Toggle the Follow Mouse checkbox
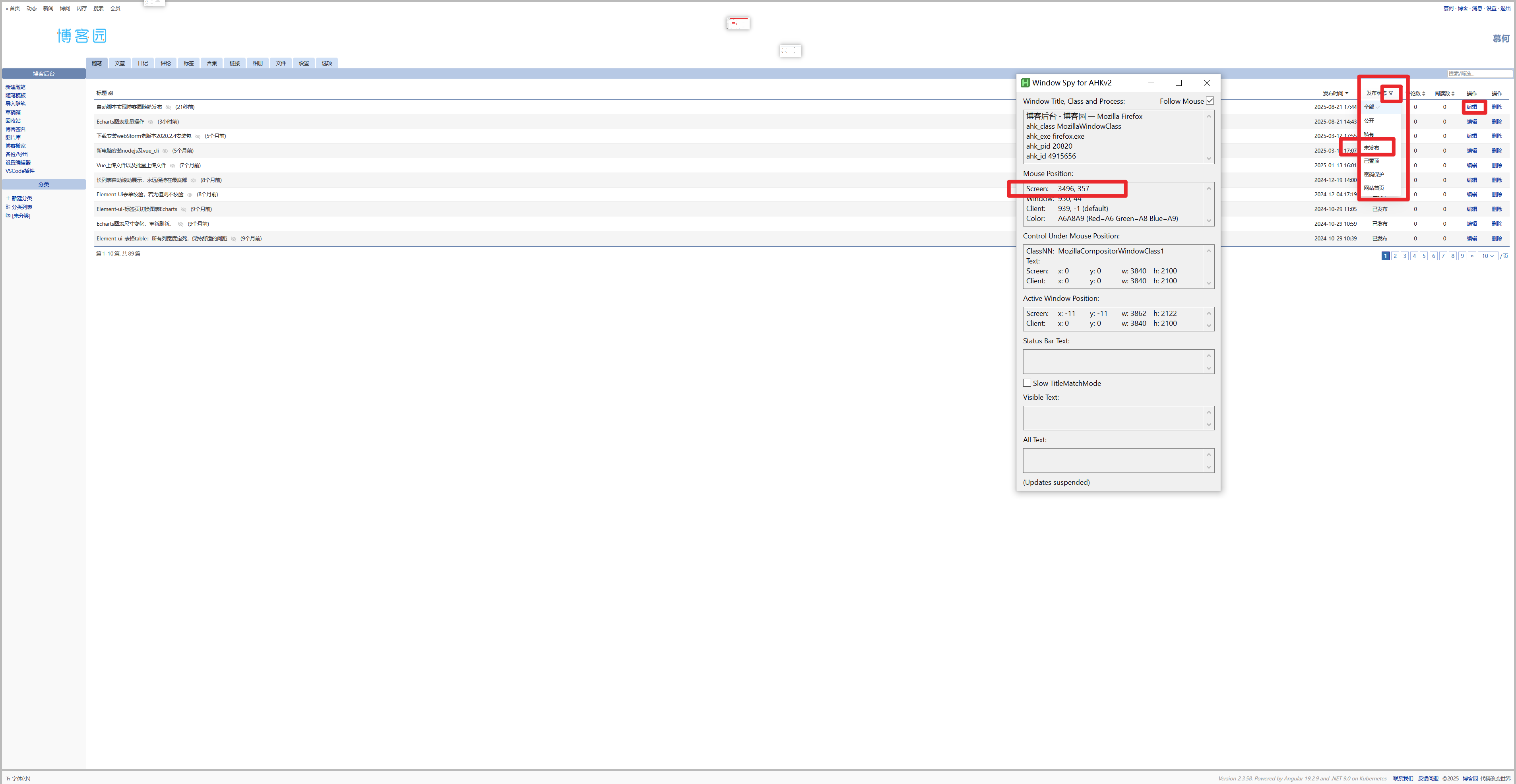This screenshot has height=784, width=1516. coord(1210,101)
